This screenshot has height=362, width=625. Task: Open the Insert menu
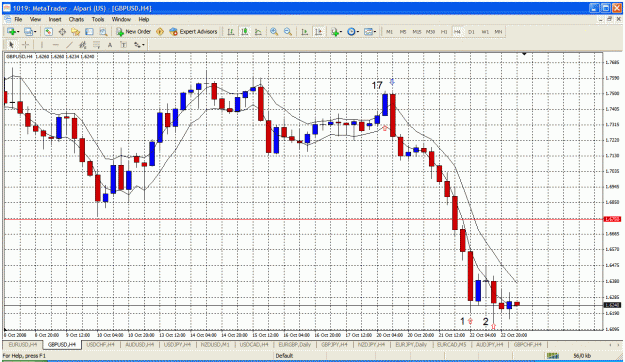pos(55,19)
